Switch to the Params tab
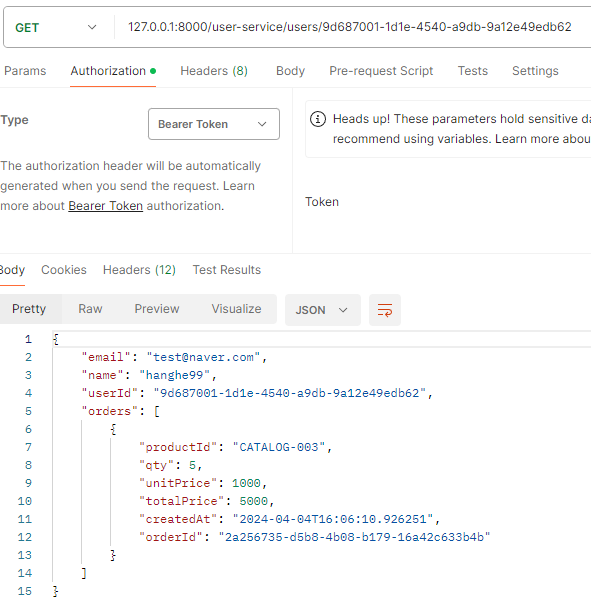This screenshot has width=591, height=616. (25, 71)
